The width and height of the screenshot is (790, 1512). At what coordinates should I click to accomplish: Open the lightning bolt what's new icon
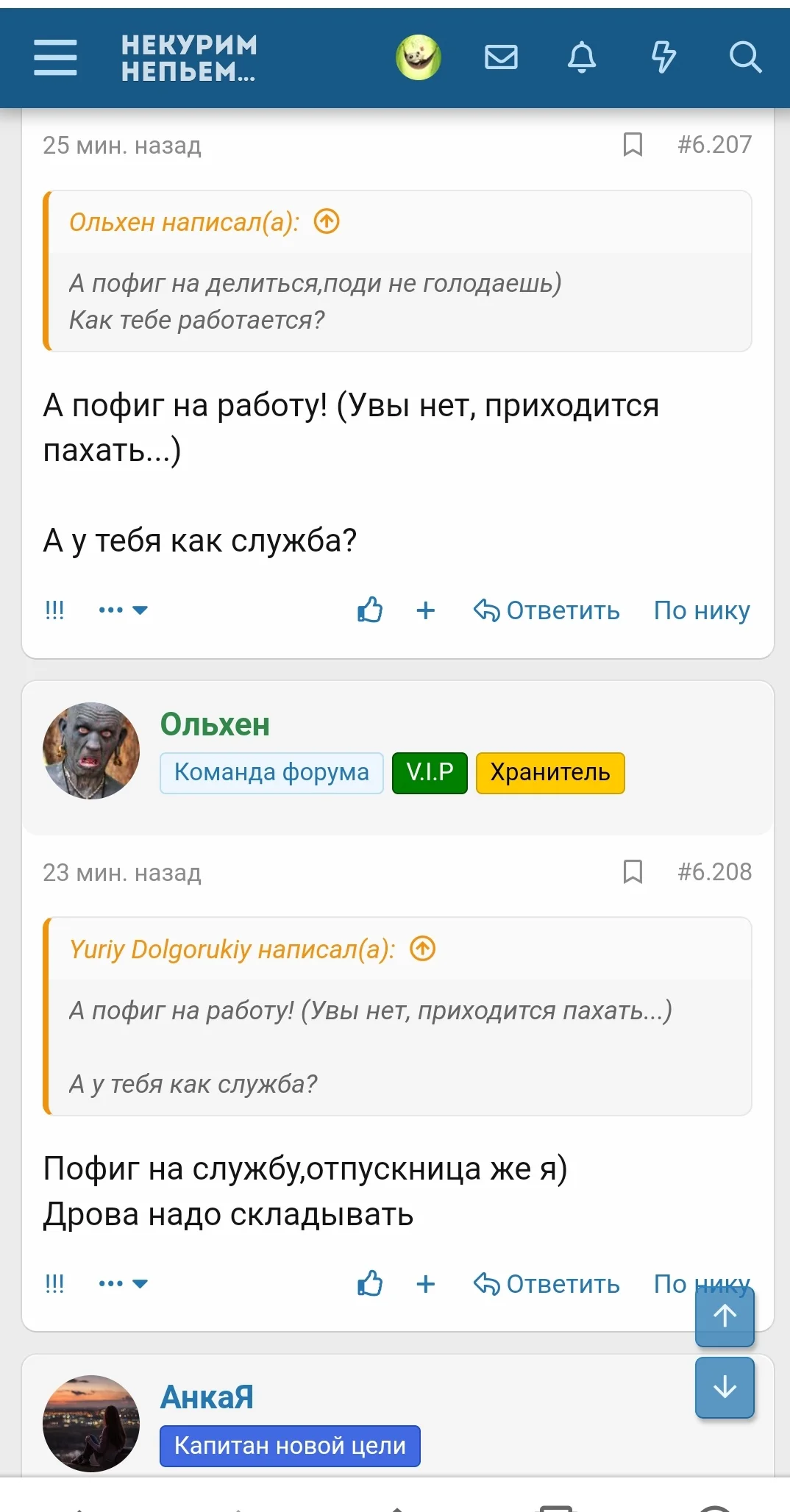tap(663, 57)
